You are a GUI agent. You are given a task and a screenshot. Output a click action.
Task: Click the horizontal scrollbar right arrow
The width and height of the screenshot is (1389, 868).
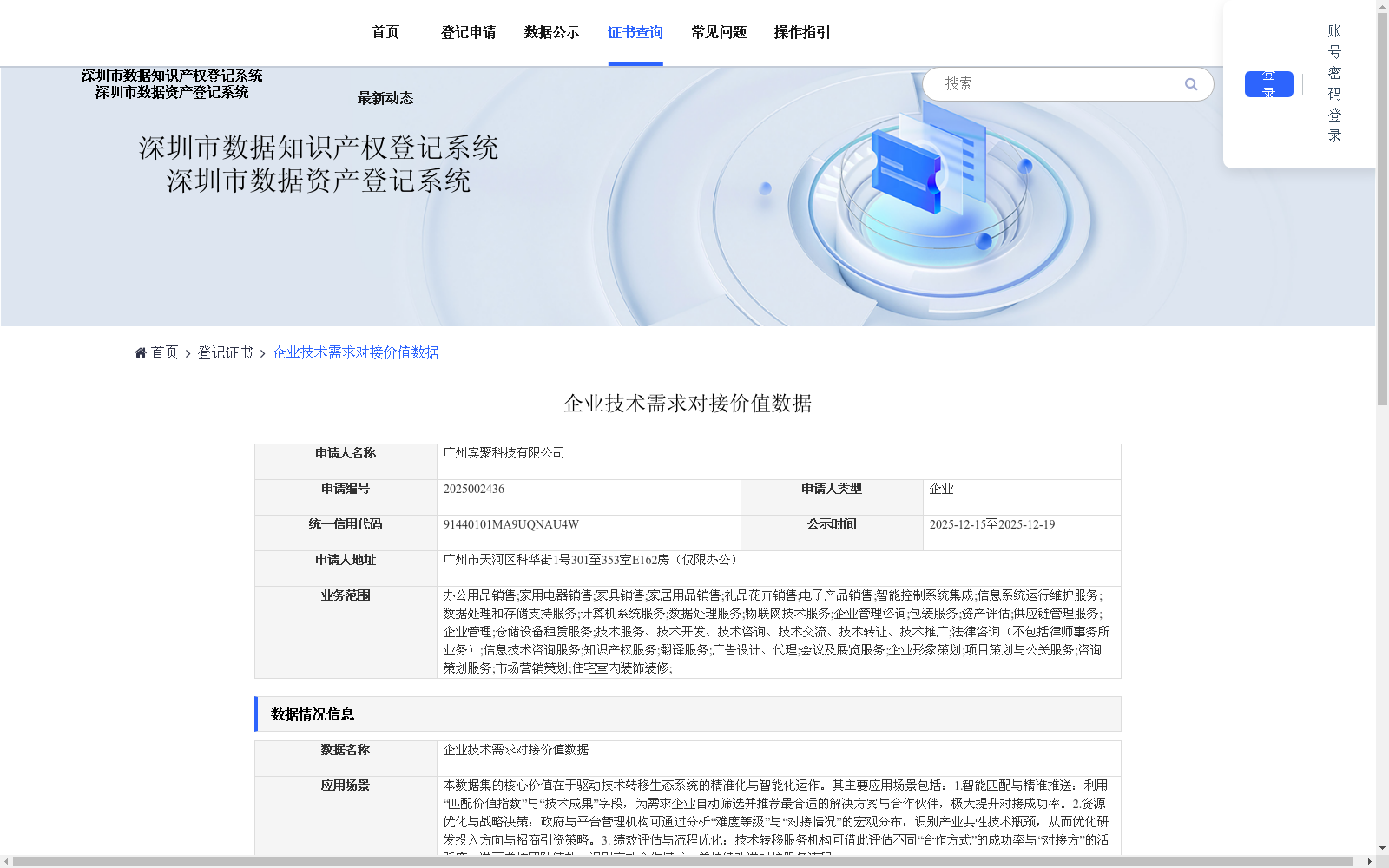tap(1369, 861)
